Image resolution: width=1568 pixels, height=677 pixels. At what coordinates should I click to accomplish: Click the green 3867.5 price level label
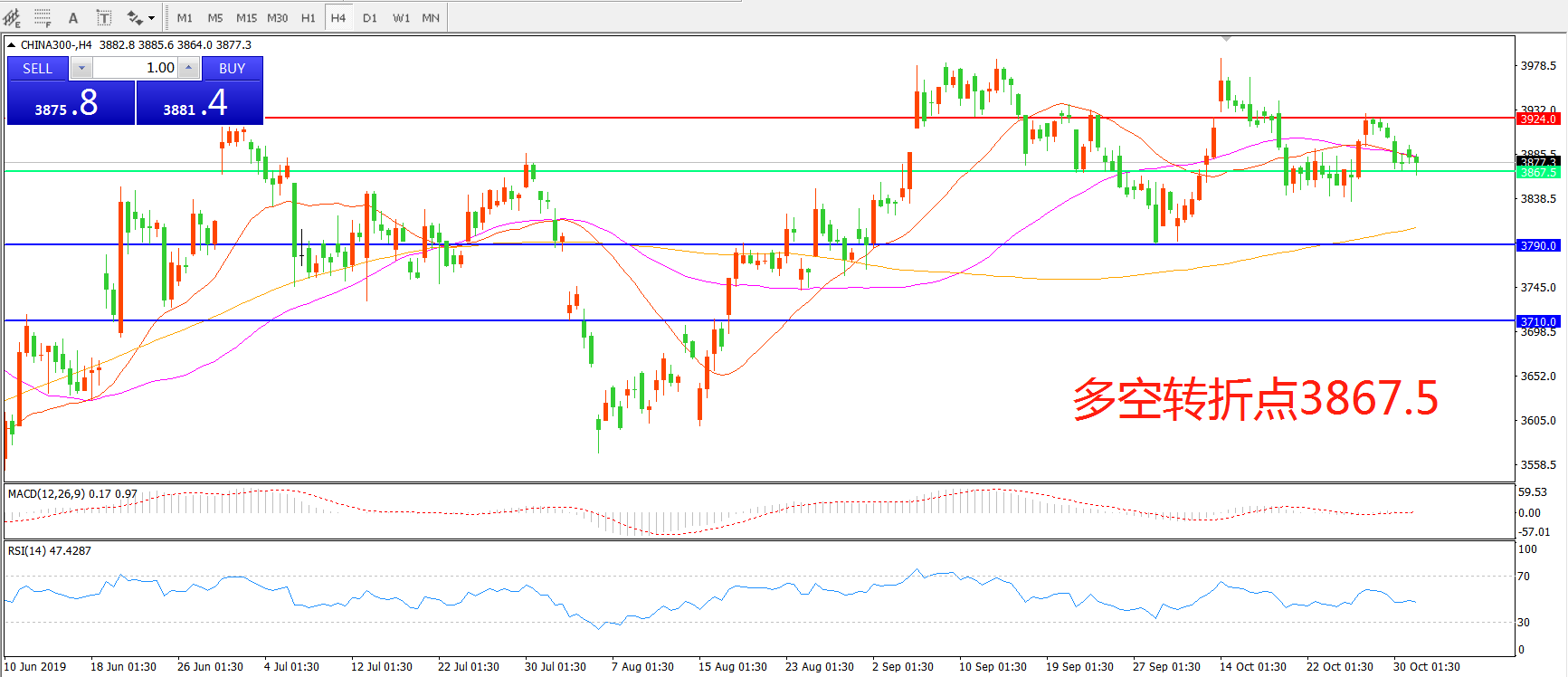click(1537, 172)
